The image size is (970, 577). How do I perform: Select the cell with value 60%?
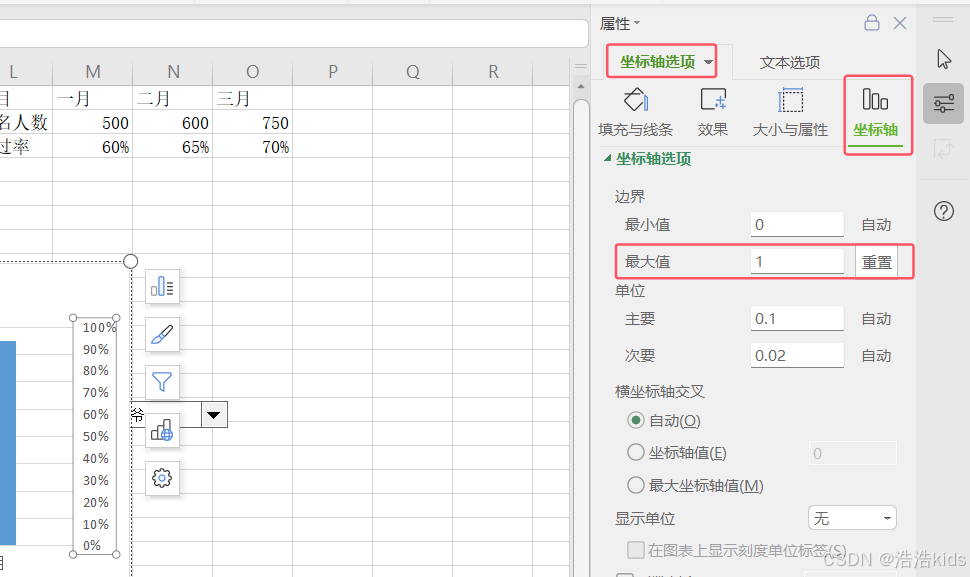(93, 147)
